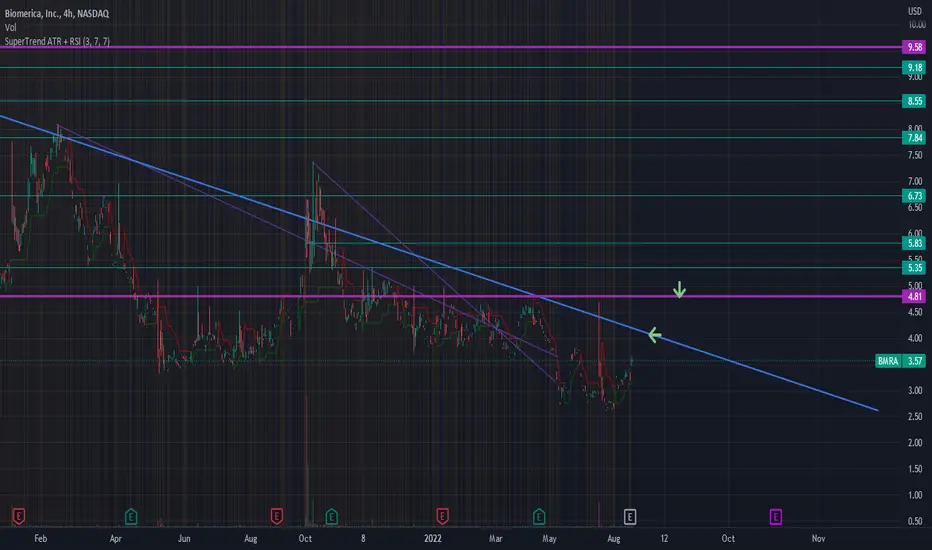The width and height of the screenshot is (932, 550).
Task: Click the BMRA ticker tag
Action: [888, 361]
